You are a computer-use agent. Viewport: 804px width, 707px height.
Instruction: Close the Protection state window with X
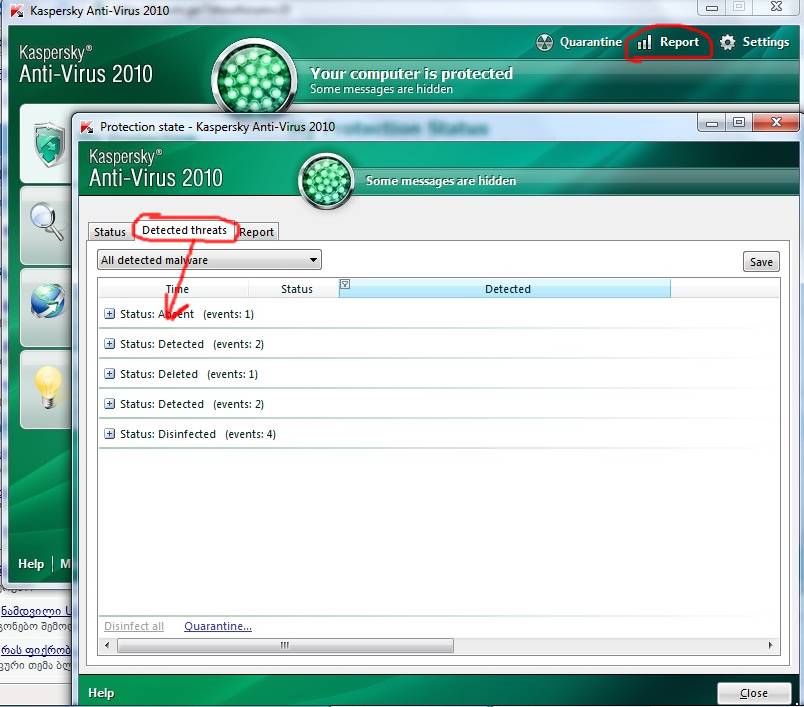(776, 123)
